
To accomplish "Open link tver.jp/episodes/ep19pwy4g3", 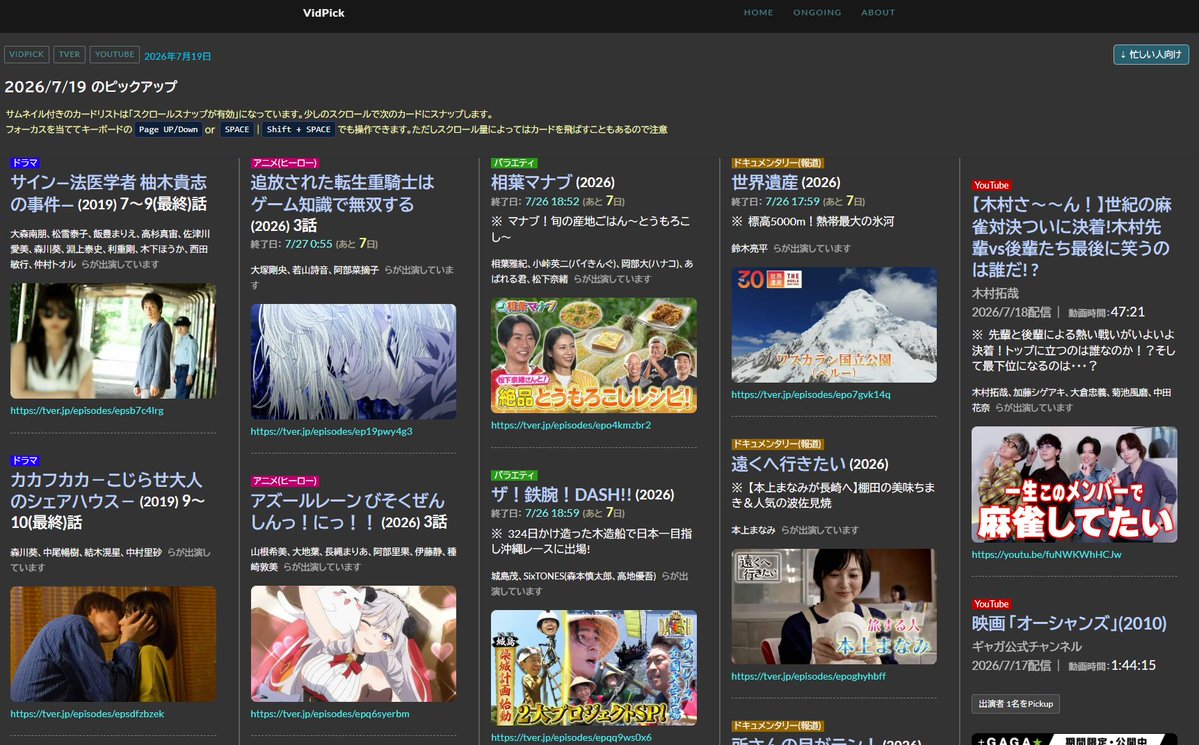I will click(331, 431).
